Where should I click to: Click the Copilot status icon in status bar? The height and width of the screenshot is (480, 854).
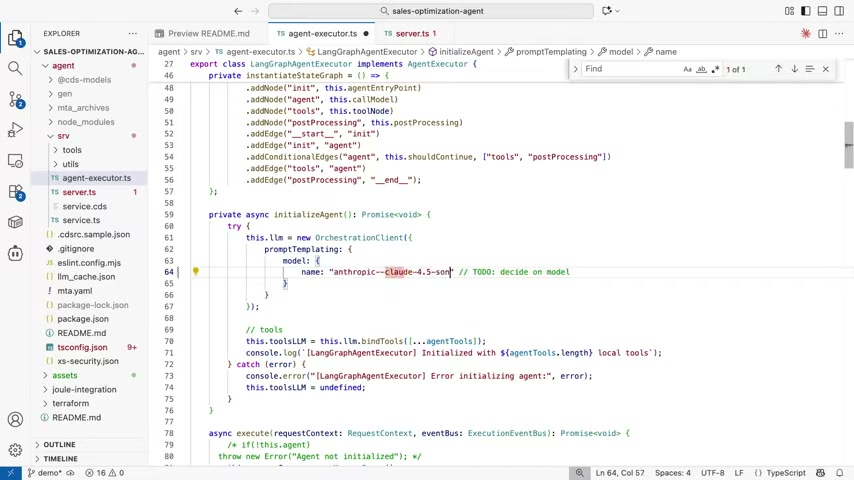(820, 473)
